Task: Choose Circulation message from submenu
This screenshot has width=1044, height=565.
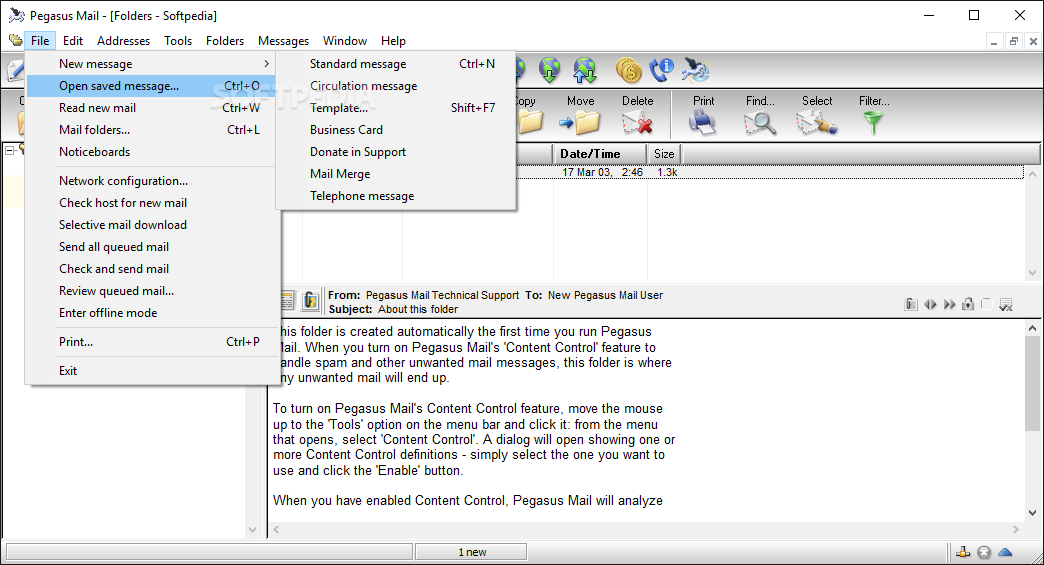Action: [396, 86]
